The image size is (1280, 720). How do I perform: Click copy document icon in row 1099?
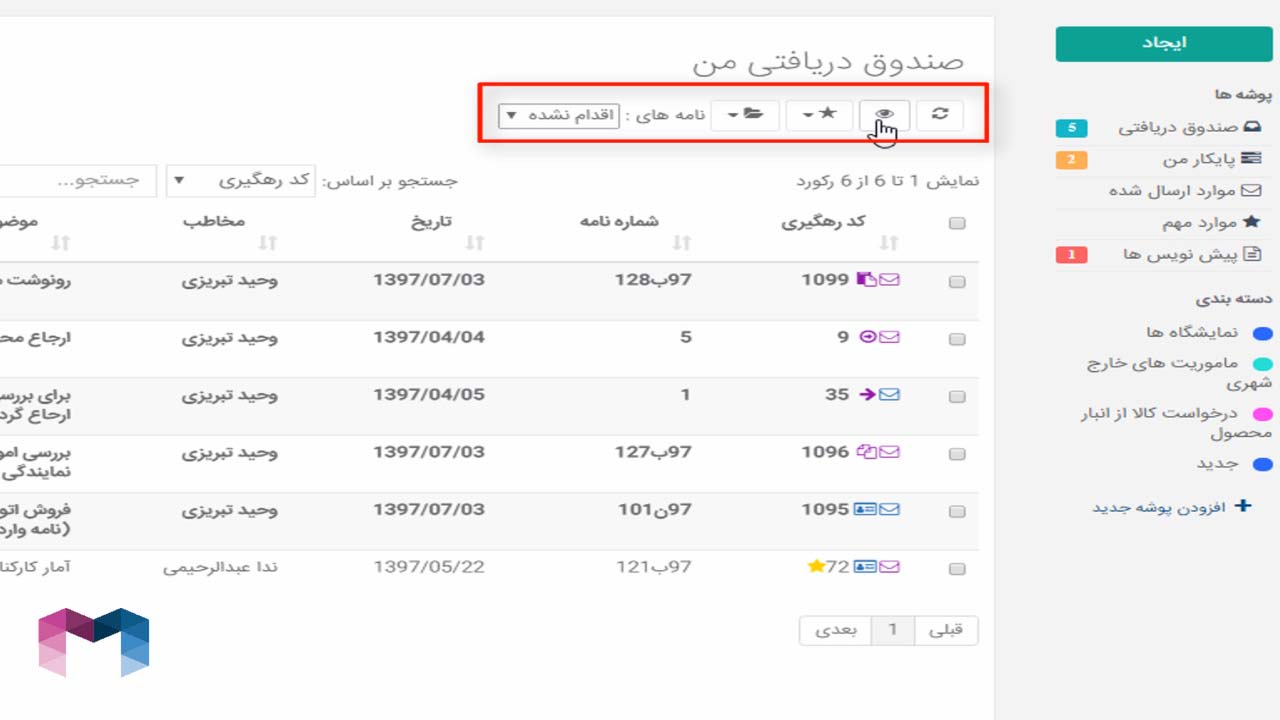pos(865,280)
